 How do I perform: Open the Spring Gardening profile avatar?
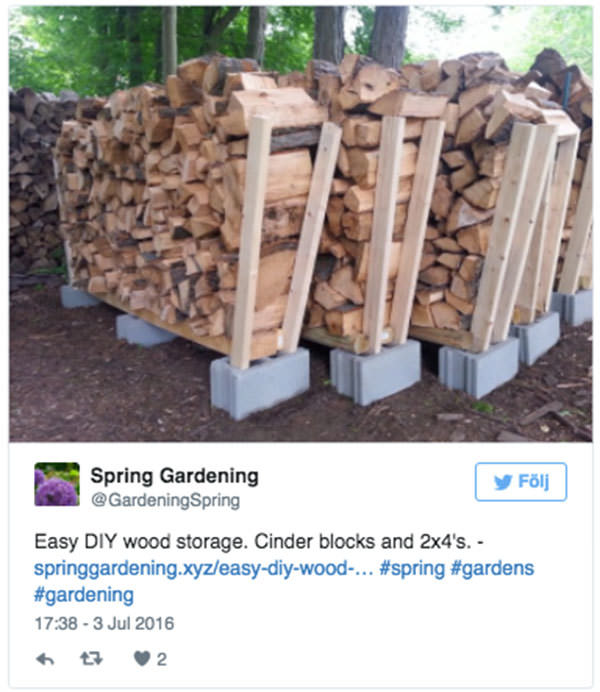pos(57,484)
